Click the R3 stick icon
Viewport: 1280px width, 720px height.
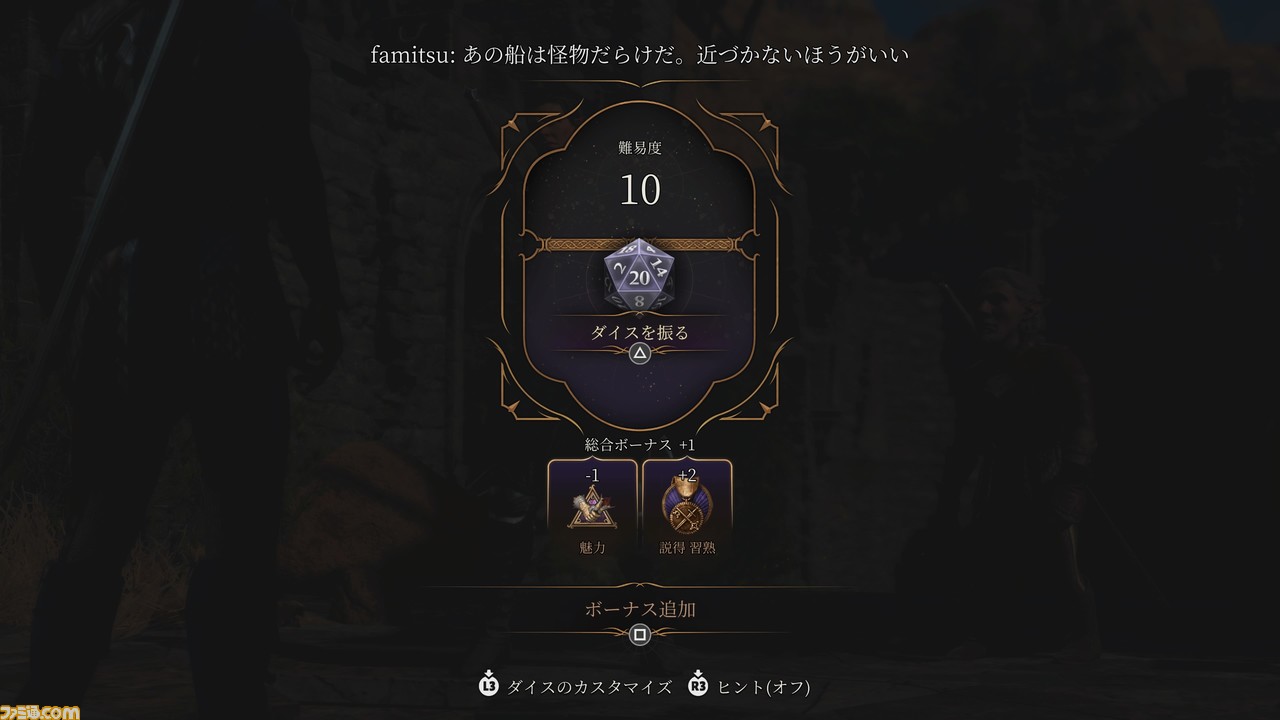[695, 686]
